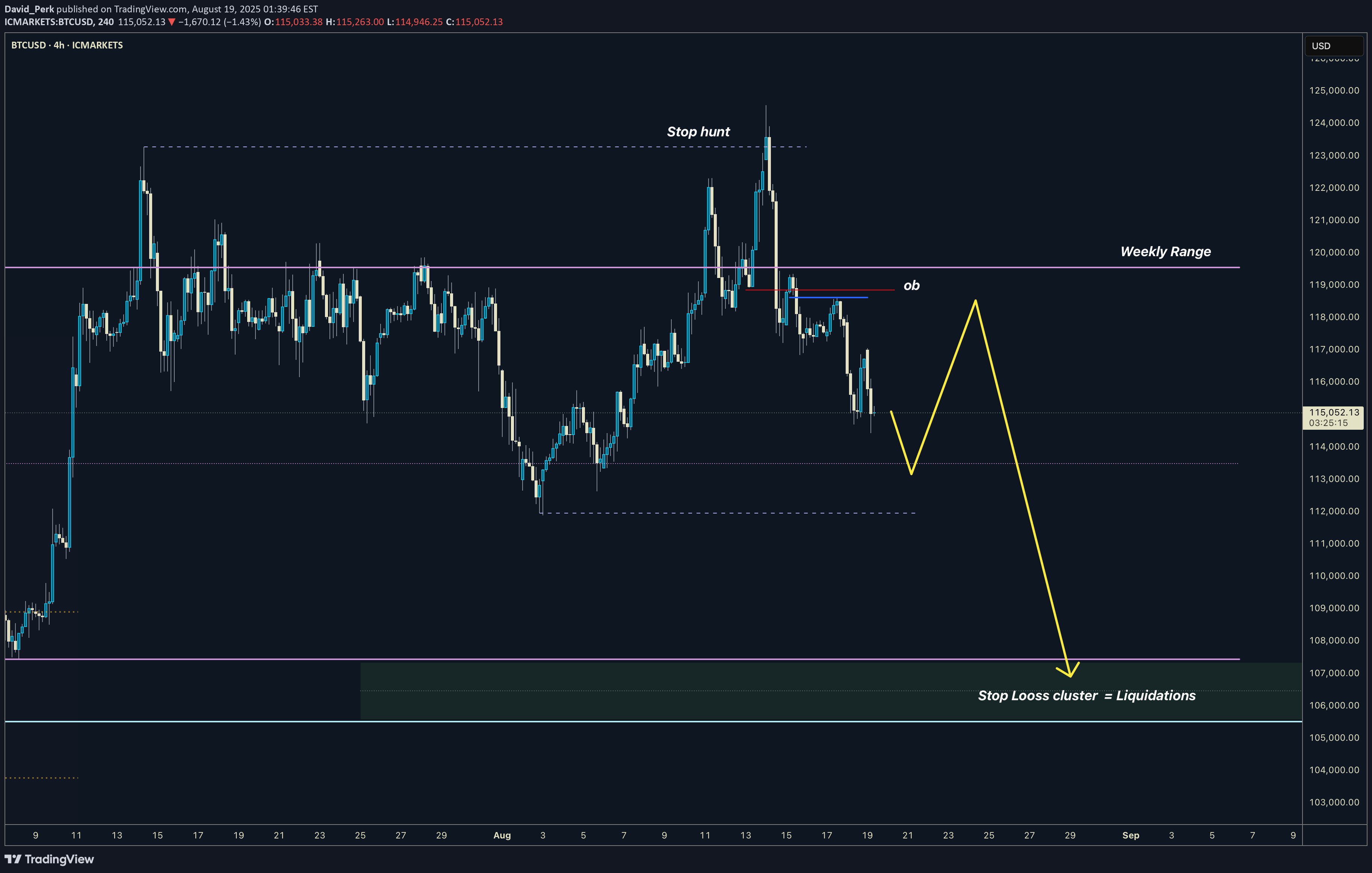The image size is (1372, 873).
Task: Select the dashed line marking the 112,000 low
Action: click(728, 513)
